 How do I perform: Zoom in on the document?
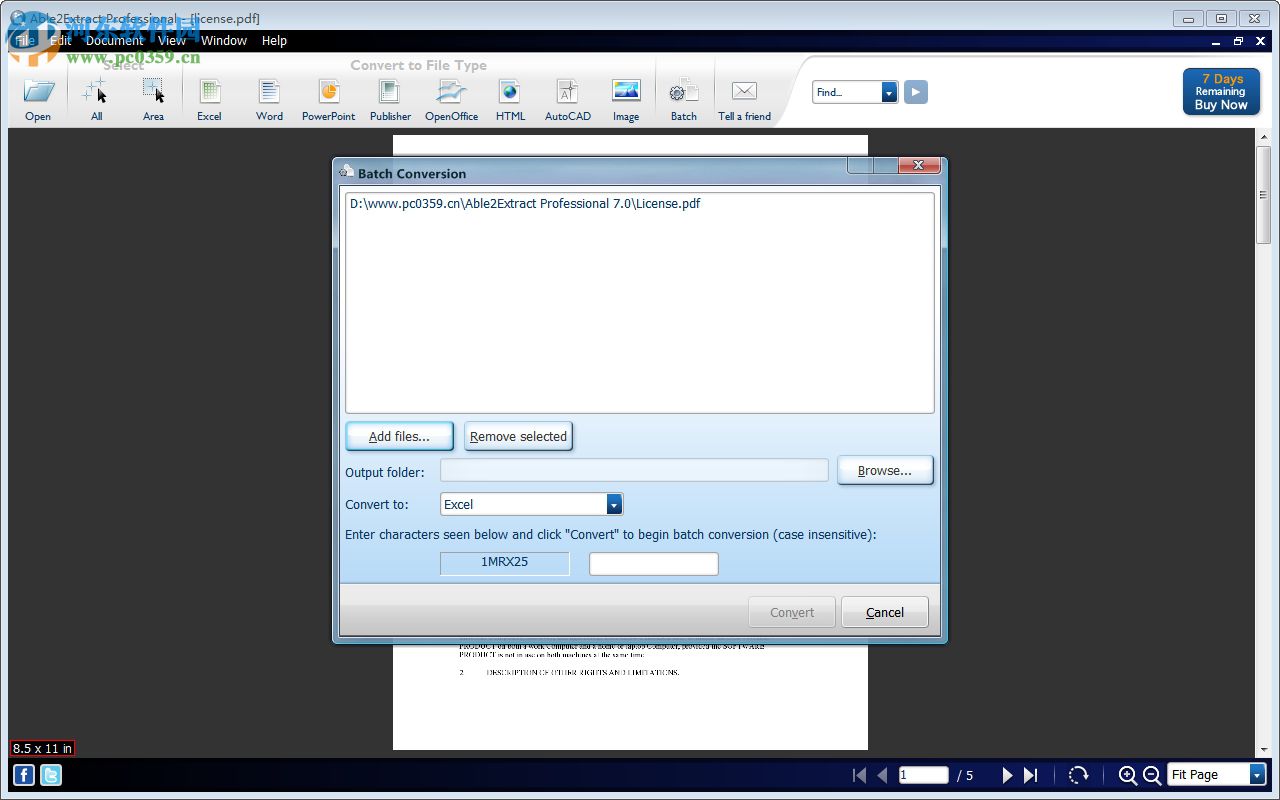tap(1128, 775)
